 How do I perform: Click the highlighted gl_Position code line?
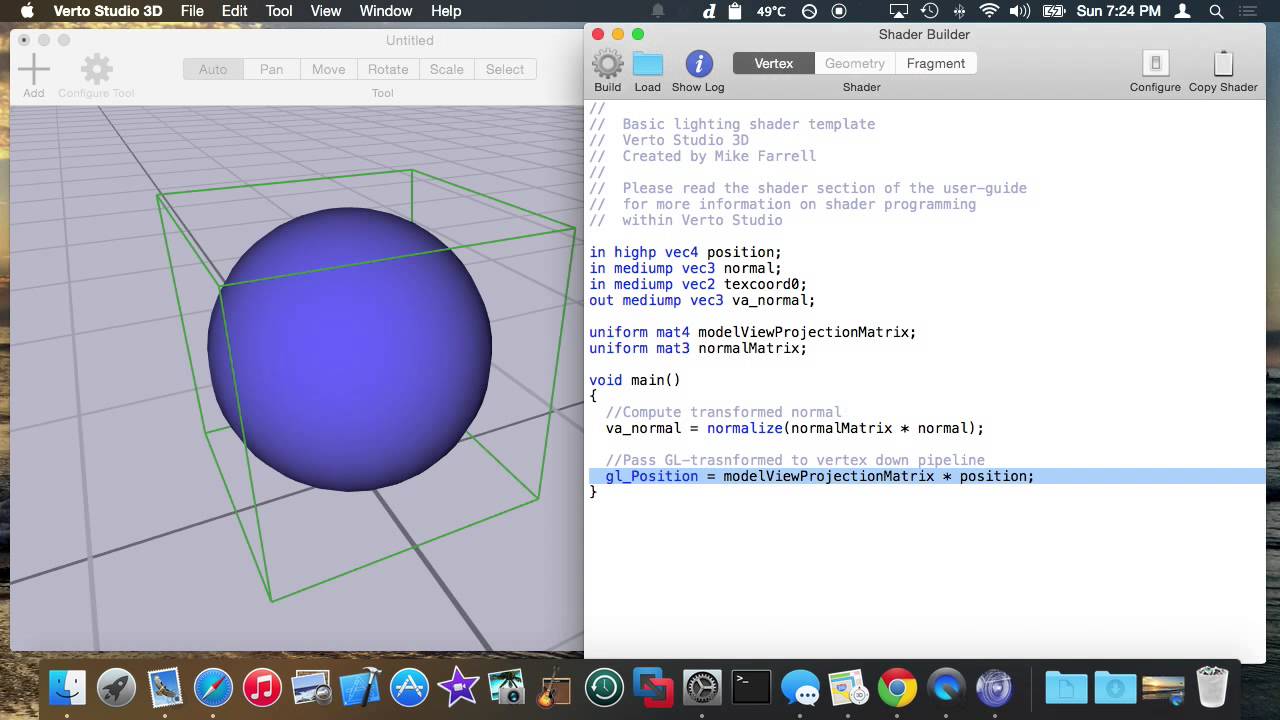pyautogui.click(x=927, y=476)
